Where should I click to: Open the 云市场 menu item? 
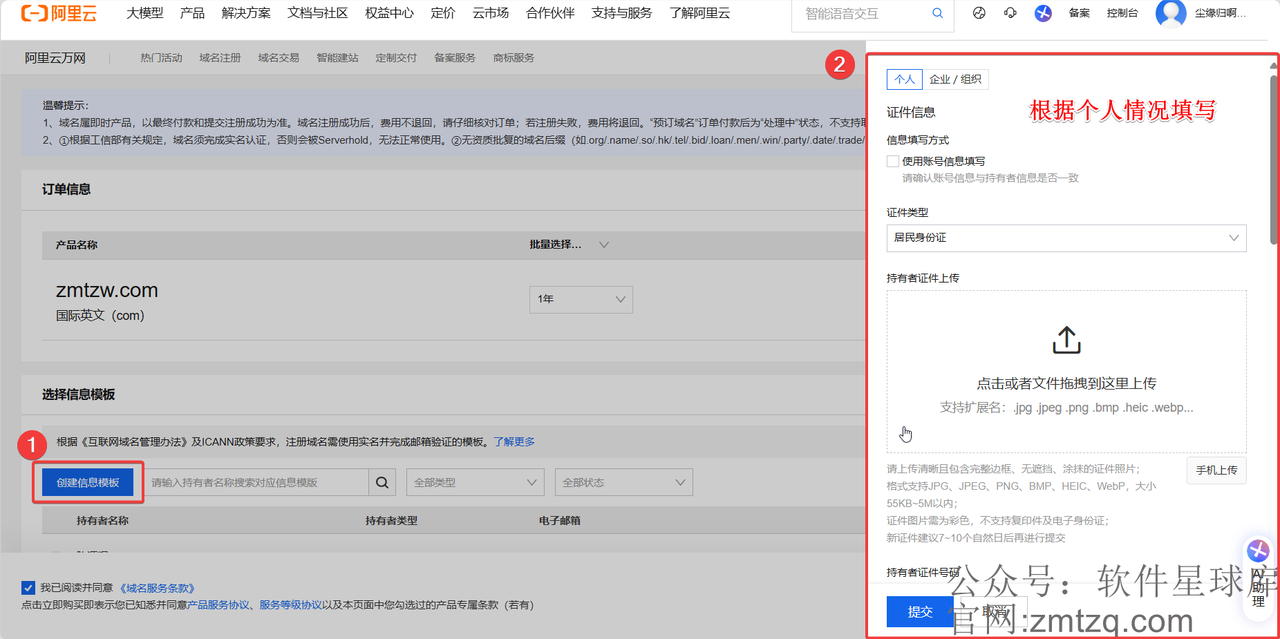click(x=490, y=13)
